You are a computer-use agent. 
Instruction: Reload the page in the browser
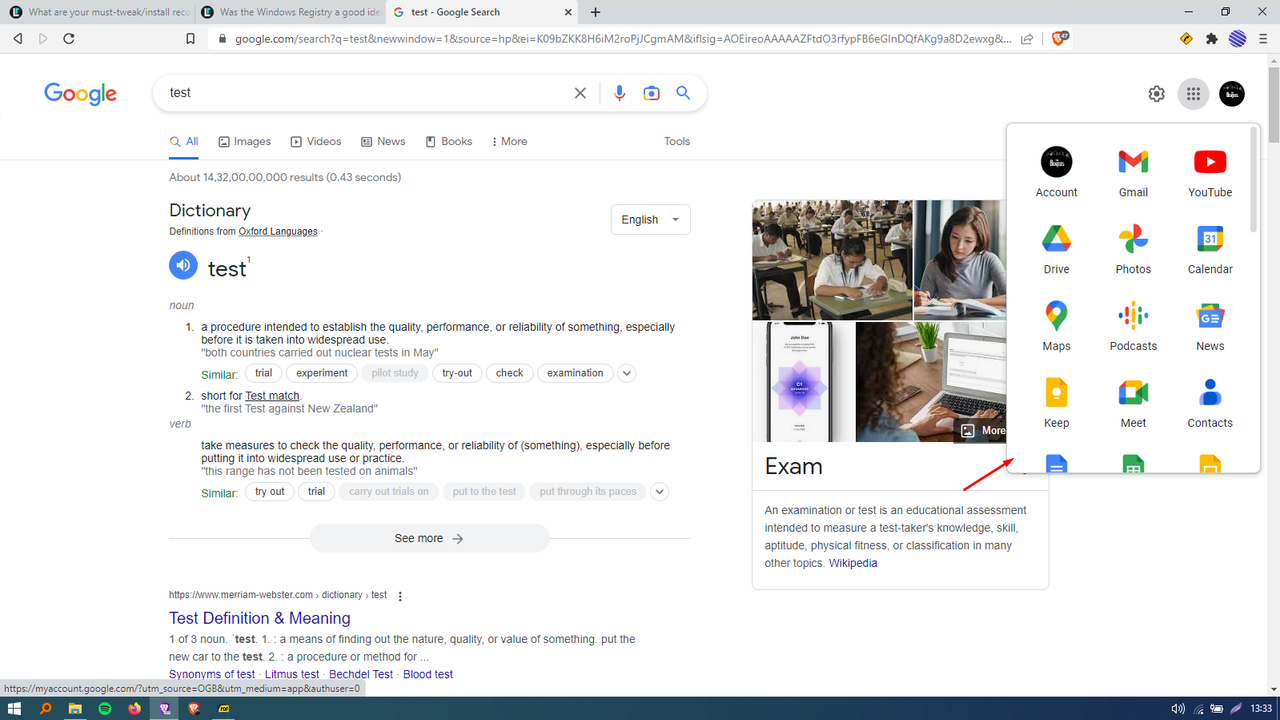(69, 39)
